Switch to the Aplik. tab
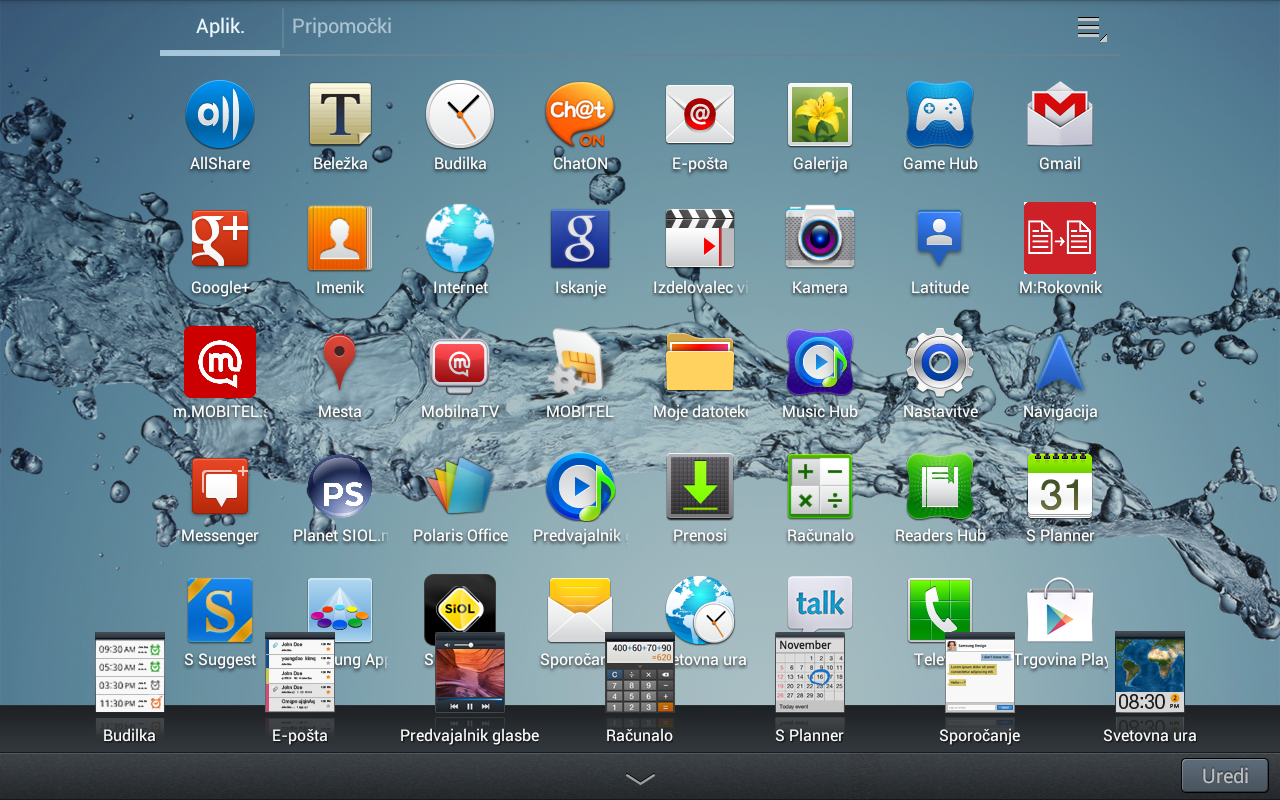This screenshot has width=1280, height=800. pyautogui.click(x=220, y=27)
